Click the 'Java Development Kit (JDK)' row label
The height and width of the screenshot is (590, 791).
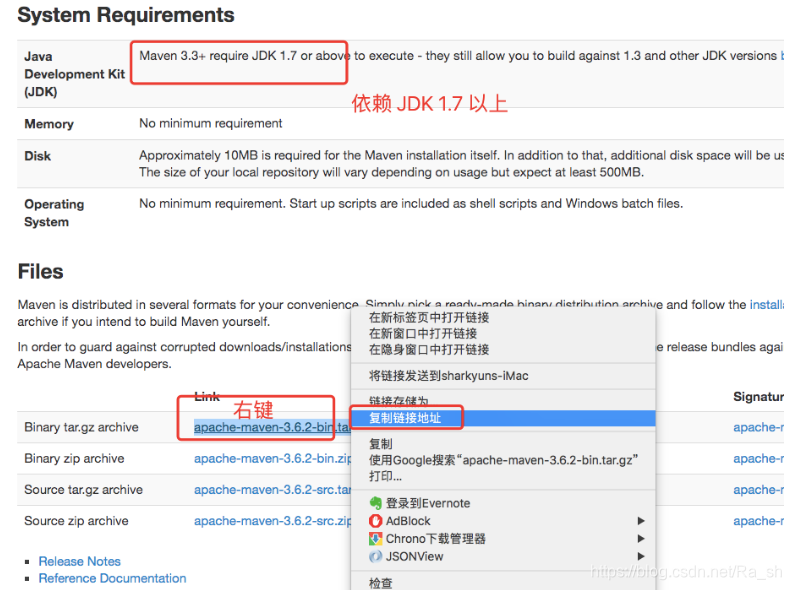(74, 74)
